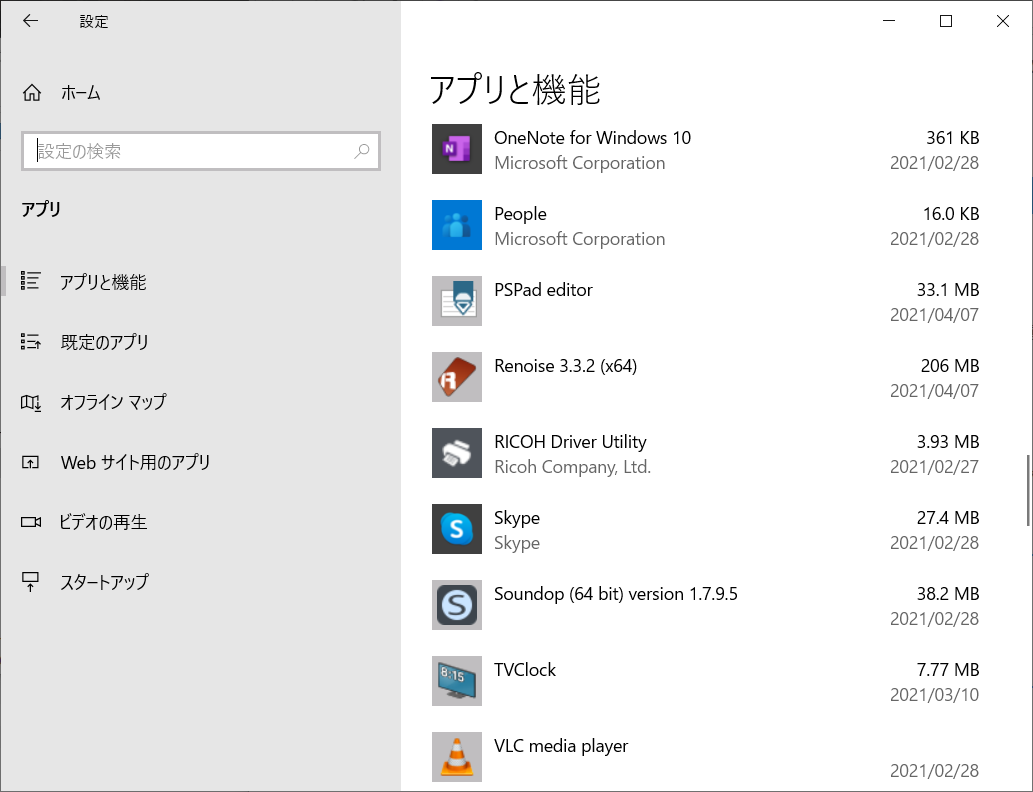Select the People app name

[x=520, y=214]
